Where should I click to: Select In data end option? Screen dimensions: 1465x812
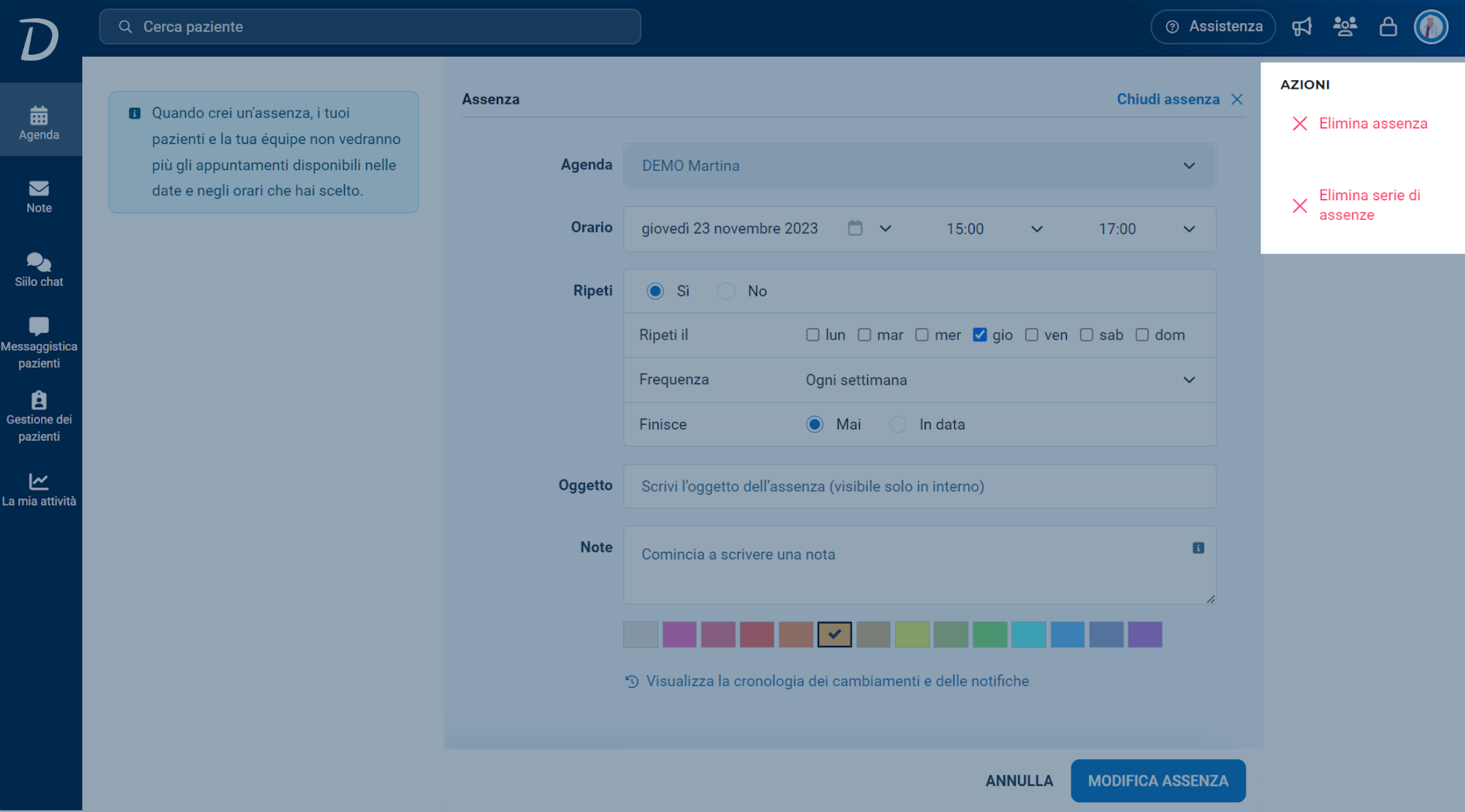click(898, 425)
